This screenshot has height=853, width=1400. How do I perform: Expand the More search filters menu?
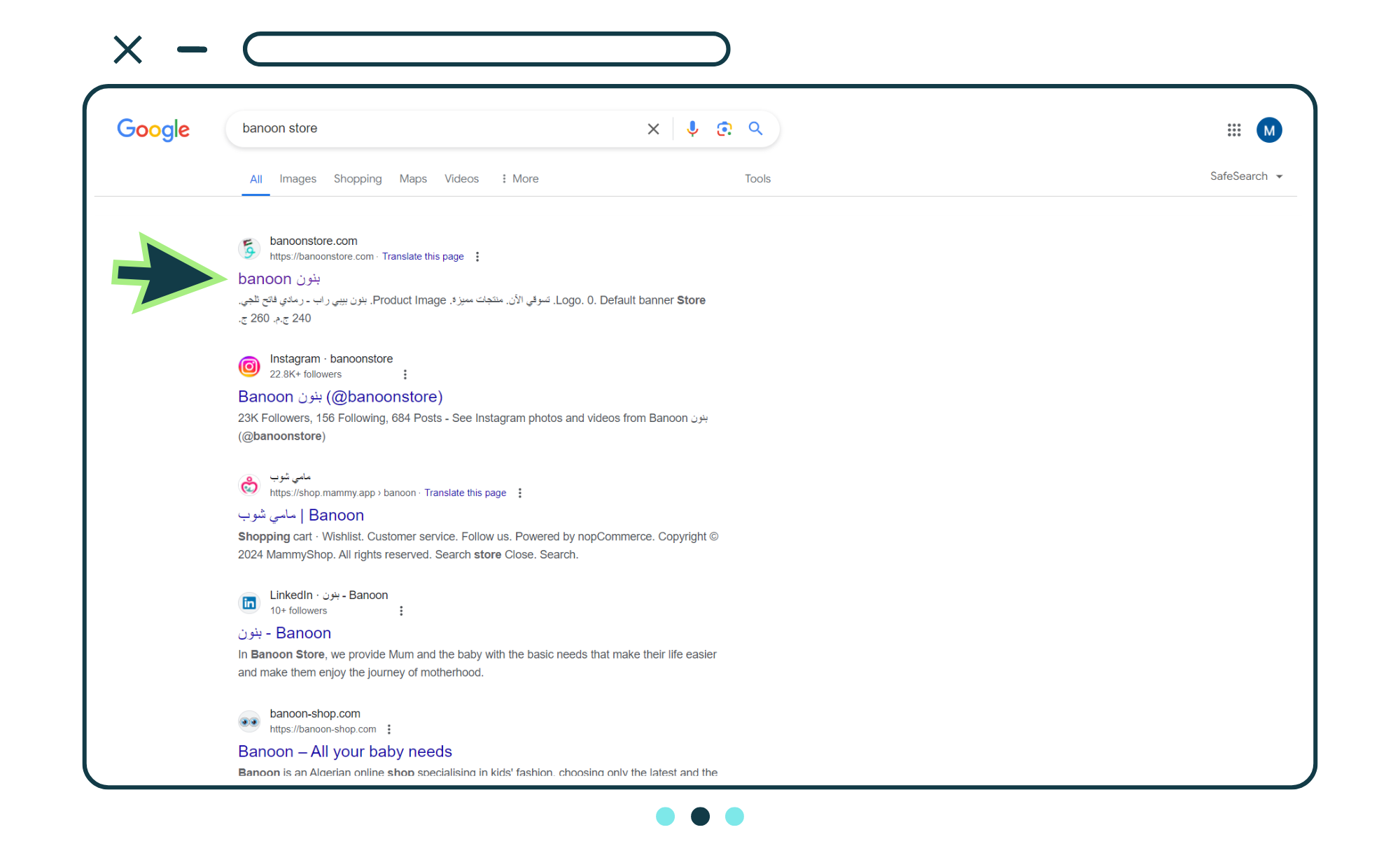(x=519, y=179)
